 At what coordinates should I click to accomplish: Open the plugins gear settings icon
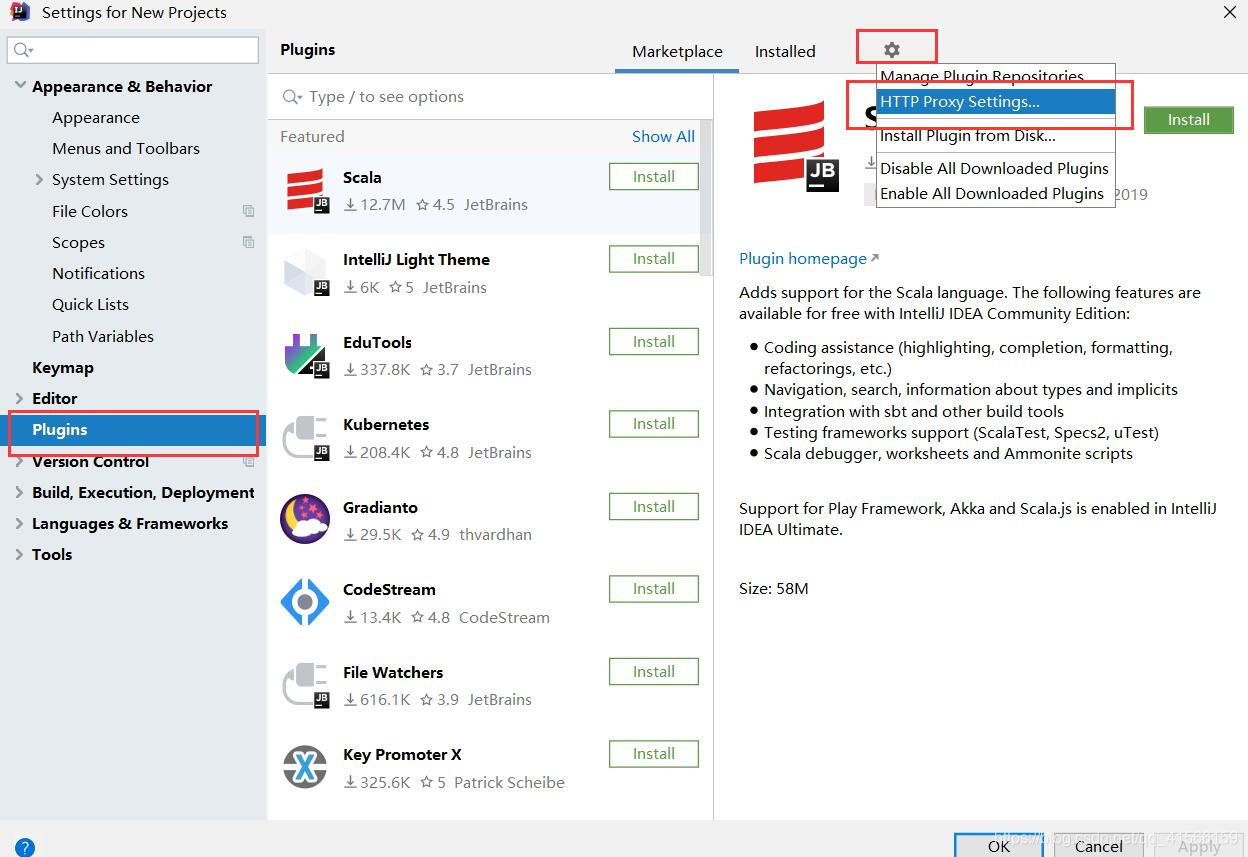click(x=892, y=50)
